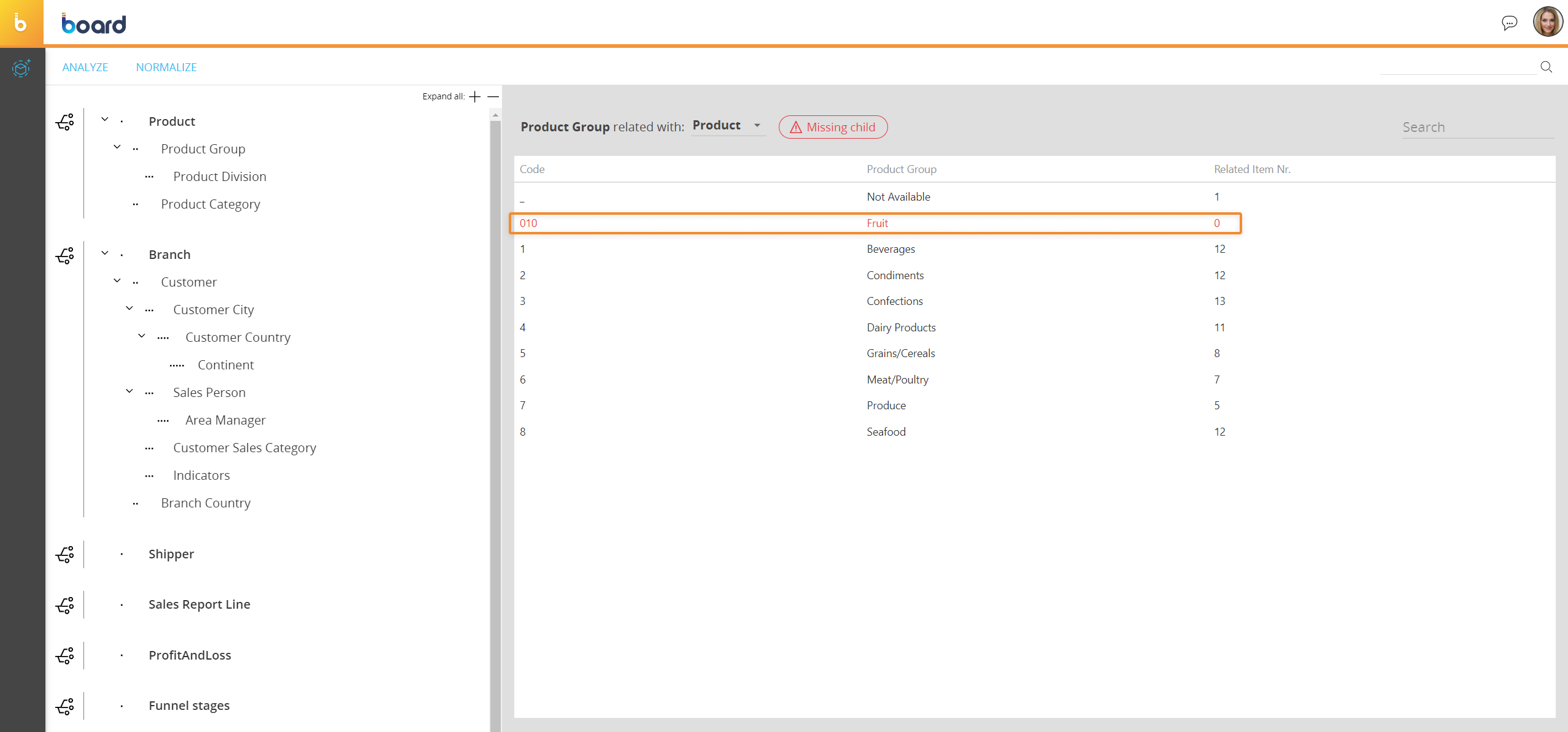Select Customer Sales Category entity
The image size is (1568, 732).
pos(244,448)
